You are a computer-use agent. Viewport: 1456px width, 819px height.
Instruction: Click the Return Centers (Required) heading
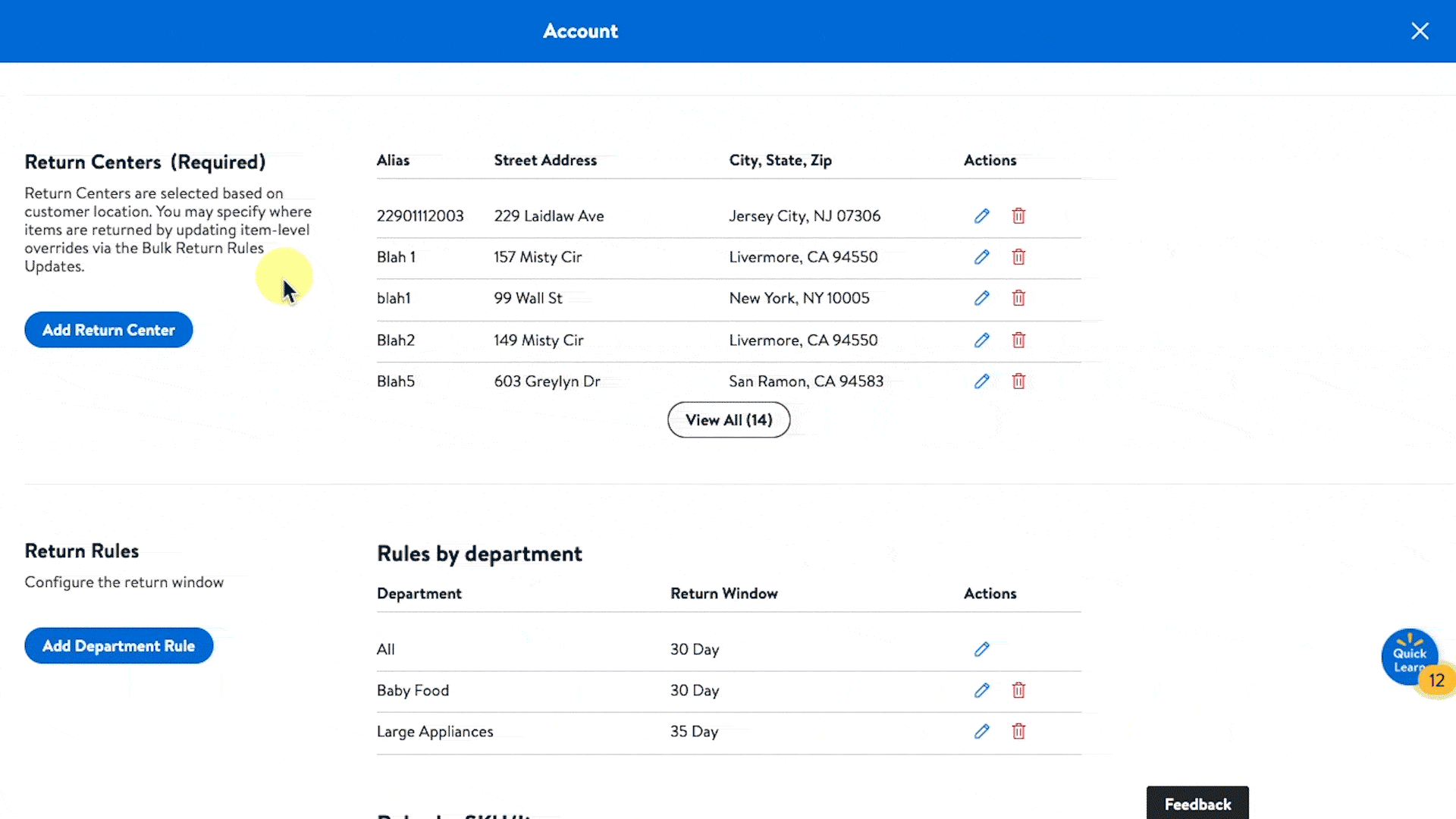coord(145,162)
